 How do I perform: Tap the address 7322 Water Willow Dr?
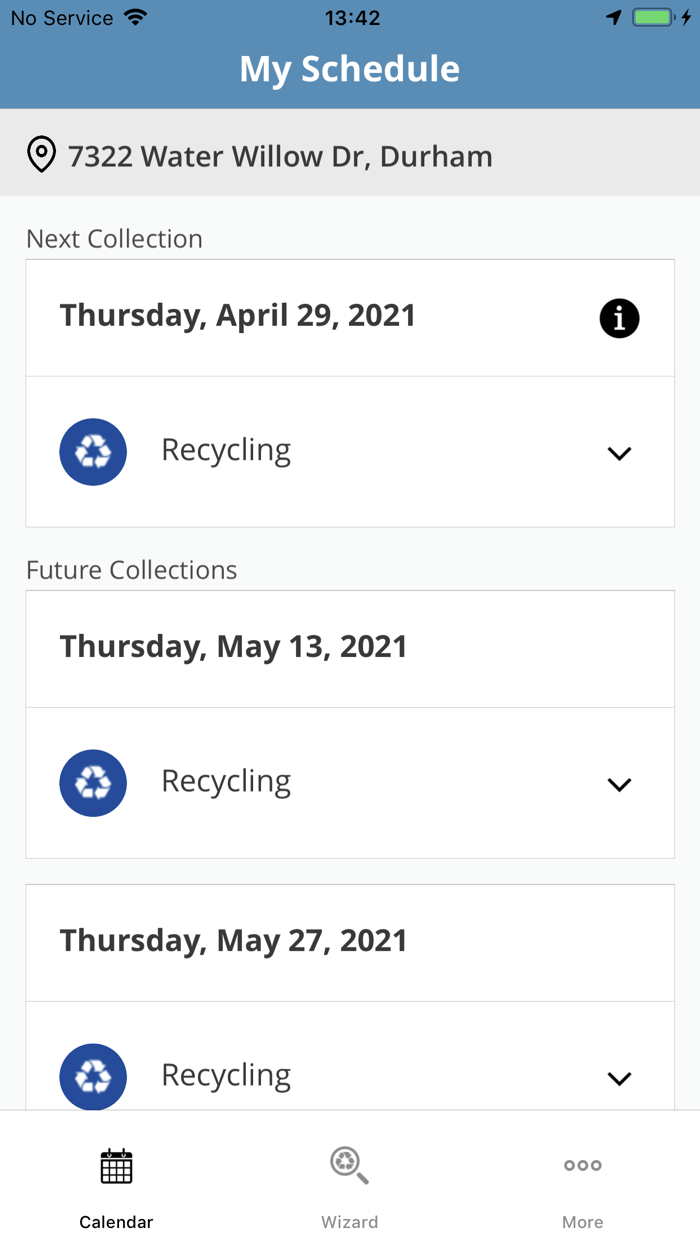point(280,156)
